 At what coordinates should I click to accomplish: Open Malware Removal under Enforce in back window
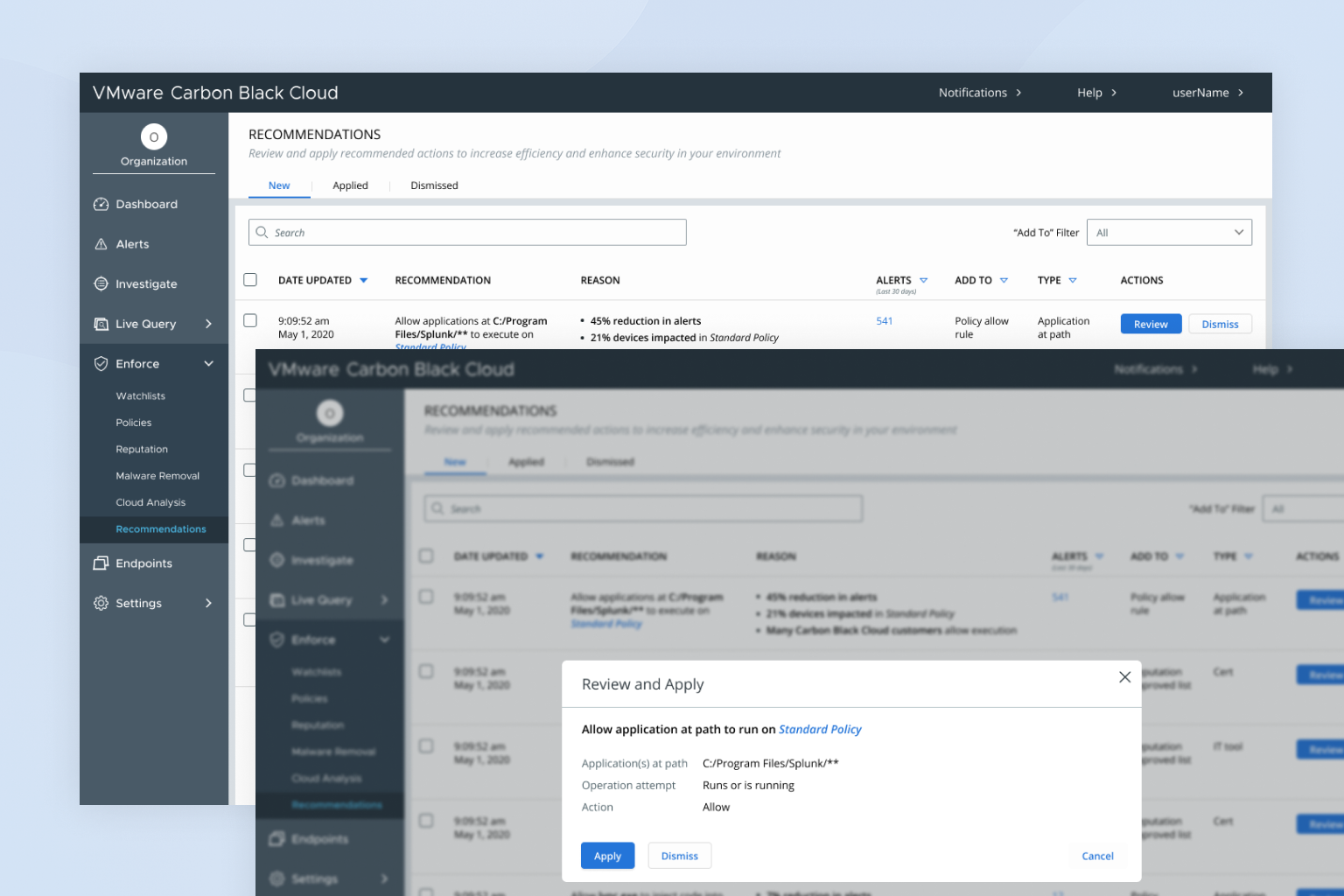point(157,476)
